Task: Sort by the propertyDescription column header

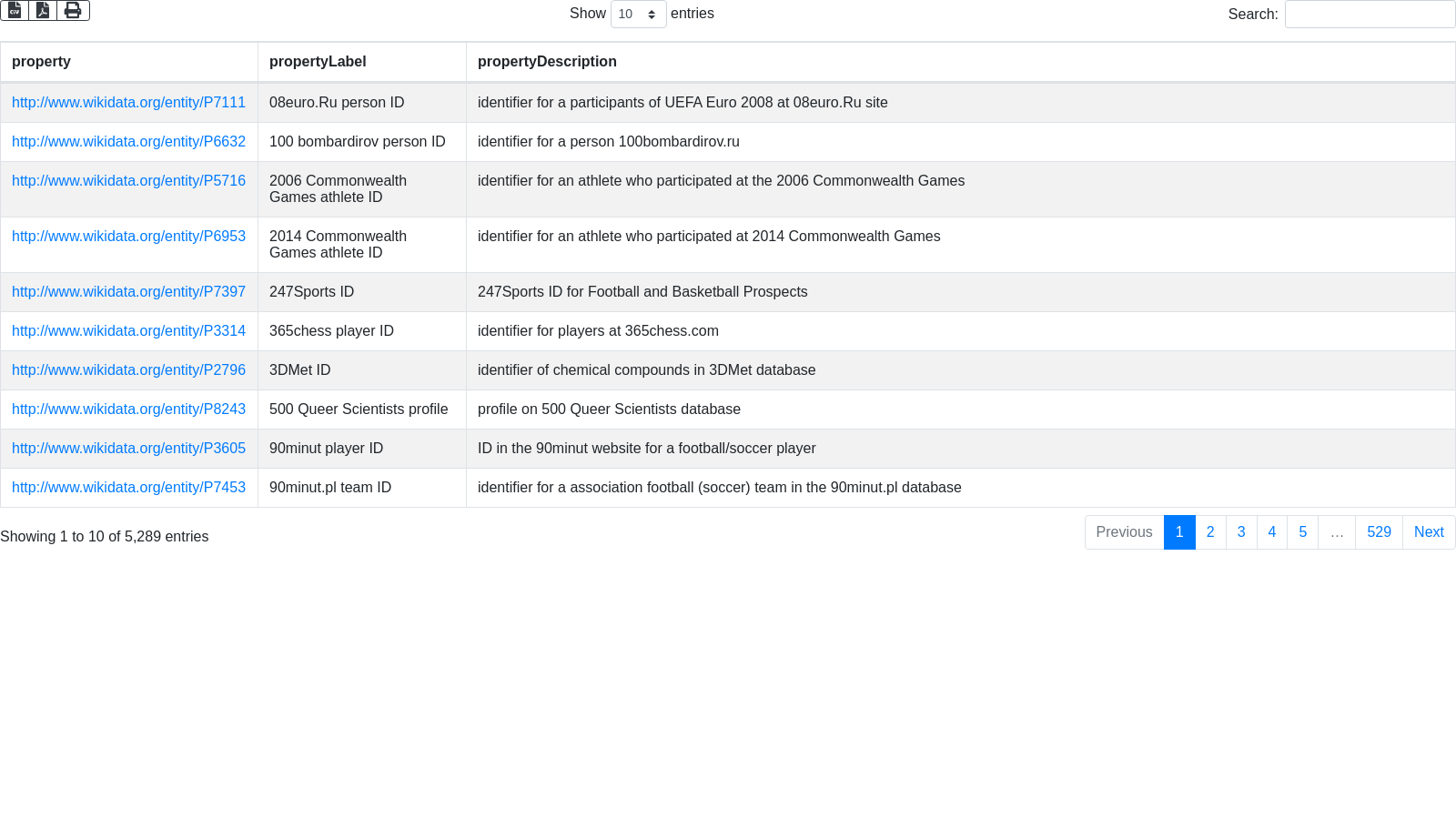Action: point(547,62)
